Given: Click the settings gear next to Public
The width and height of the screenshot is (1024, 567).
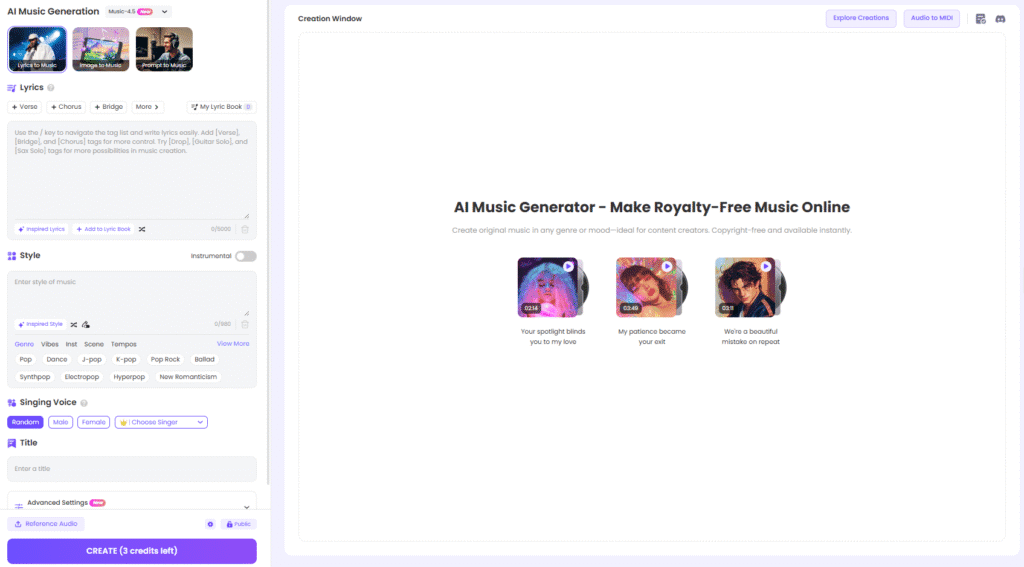Looking at the screenshot, I should pos(210,524).
